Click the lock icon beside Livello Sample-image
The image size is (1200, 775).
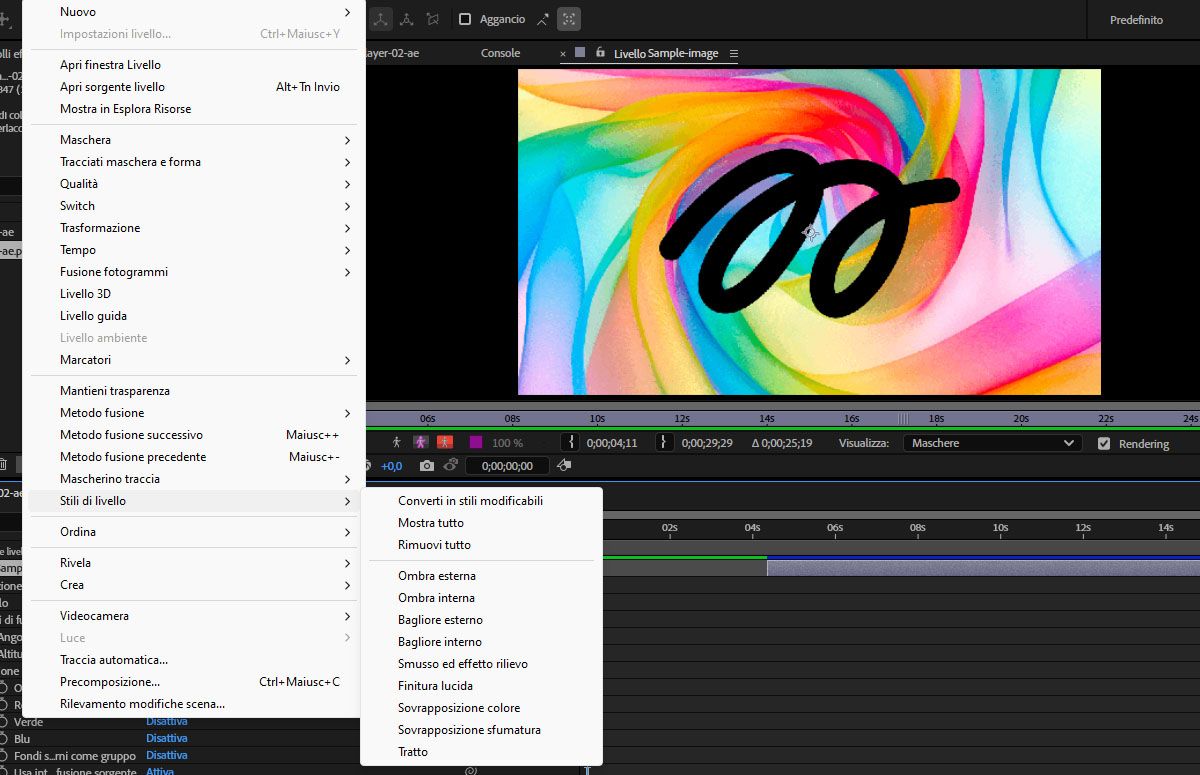click(600, 53)
